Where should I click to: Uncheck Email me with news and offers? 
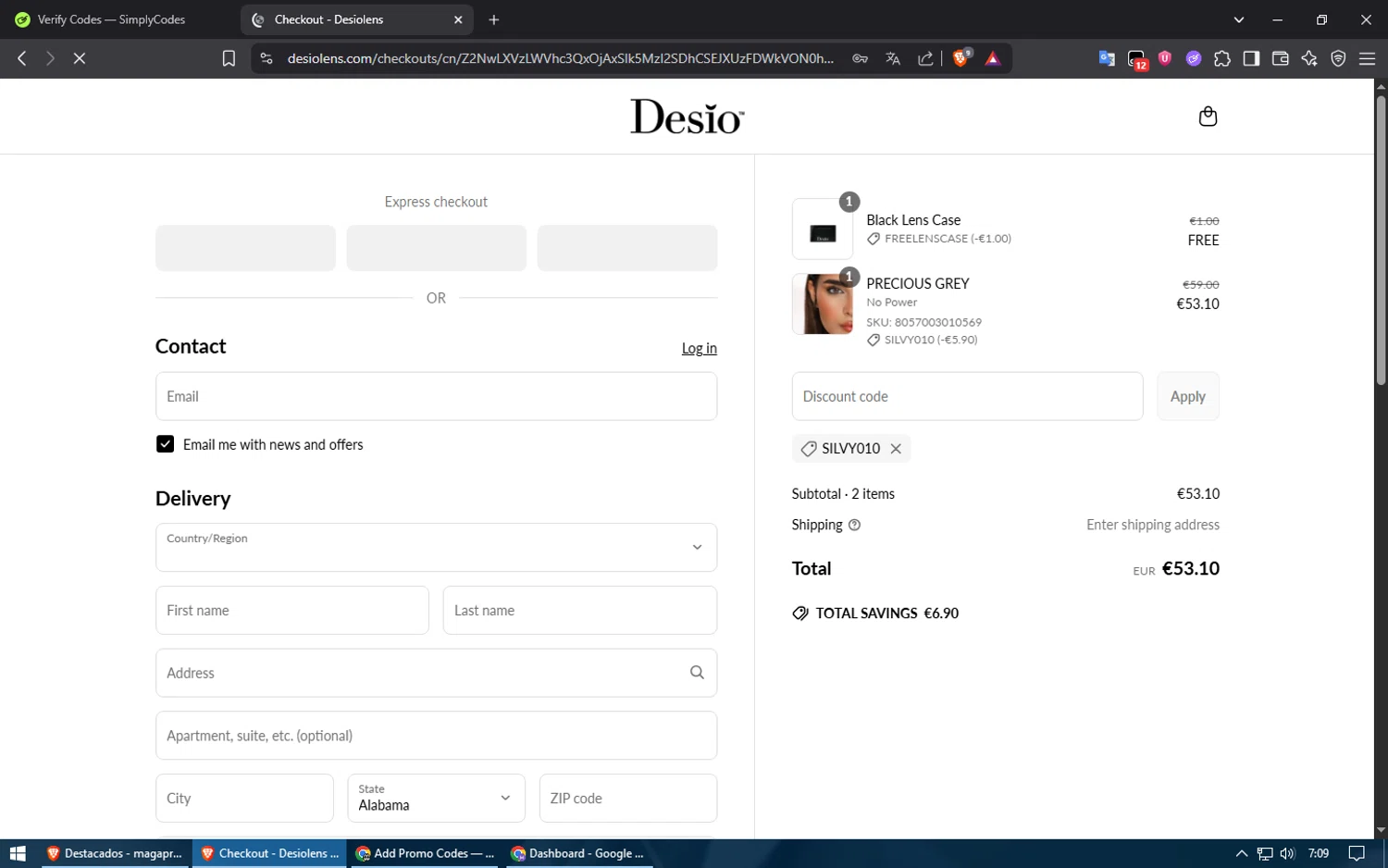(165, 444)
